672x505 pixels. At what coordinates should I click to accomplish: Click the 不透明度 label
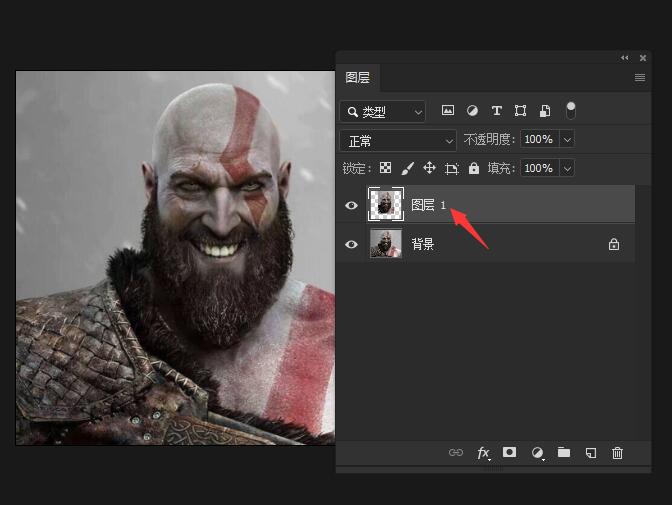click(x=489, y=139)
